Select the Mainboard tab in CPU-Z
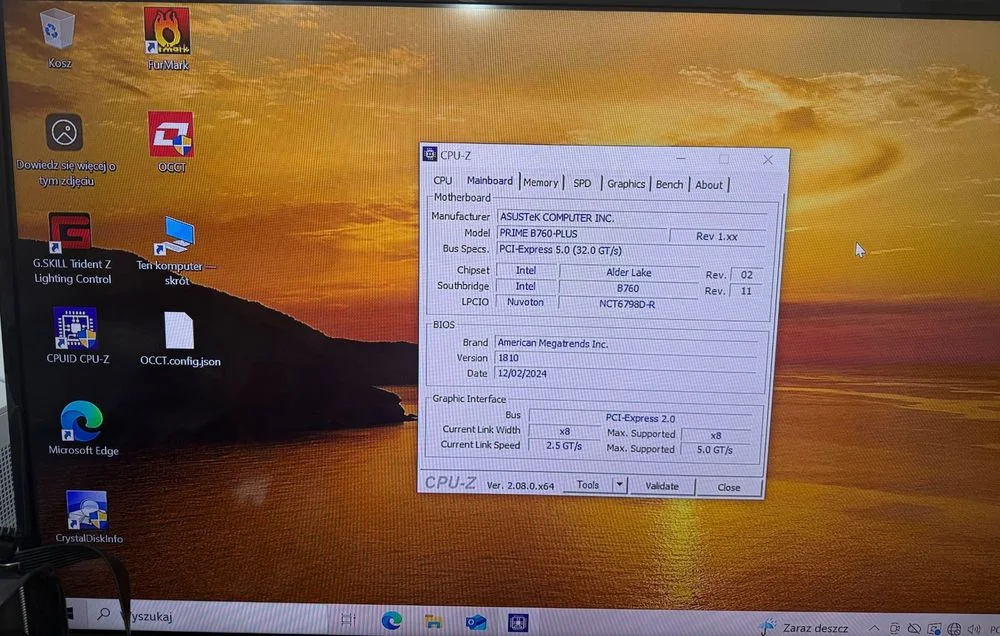This screenshot has height=636, width=1000. (x=489, y=181)
